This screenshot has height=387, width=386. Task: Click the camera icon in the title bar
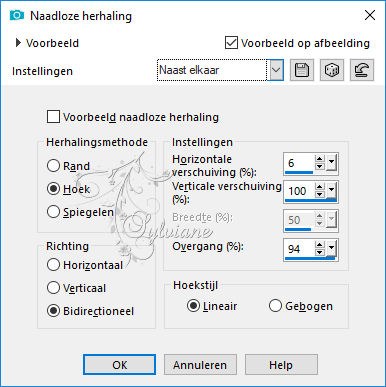pyautogui.click(x=17, y=15)
